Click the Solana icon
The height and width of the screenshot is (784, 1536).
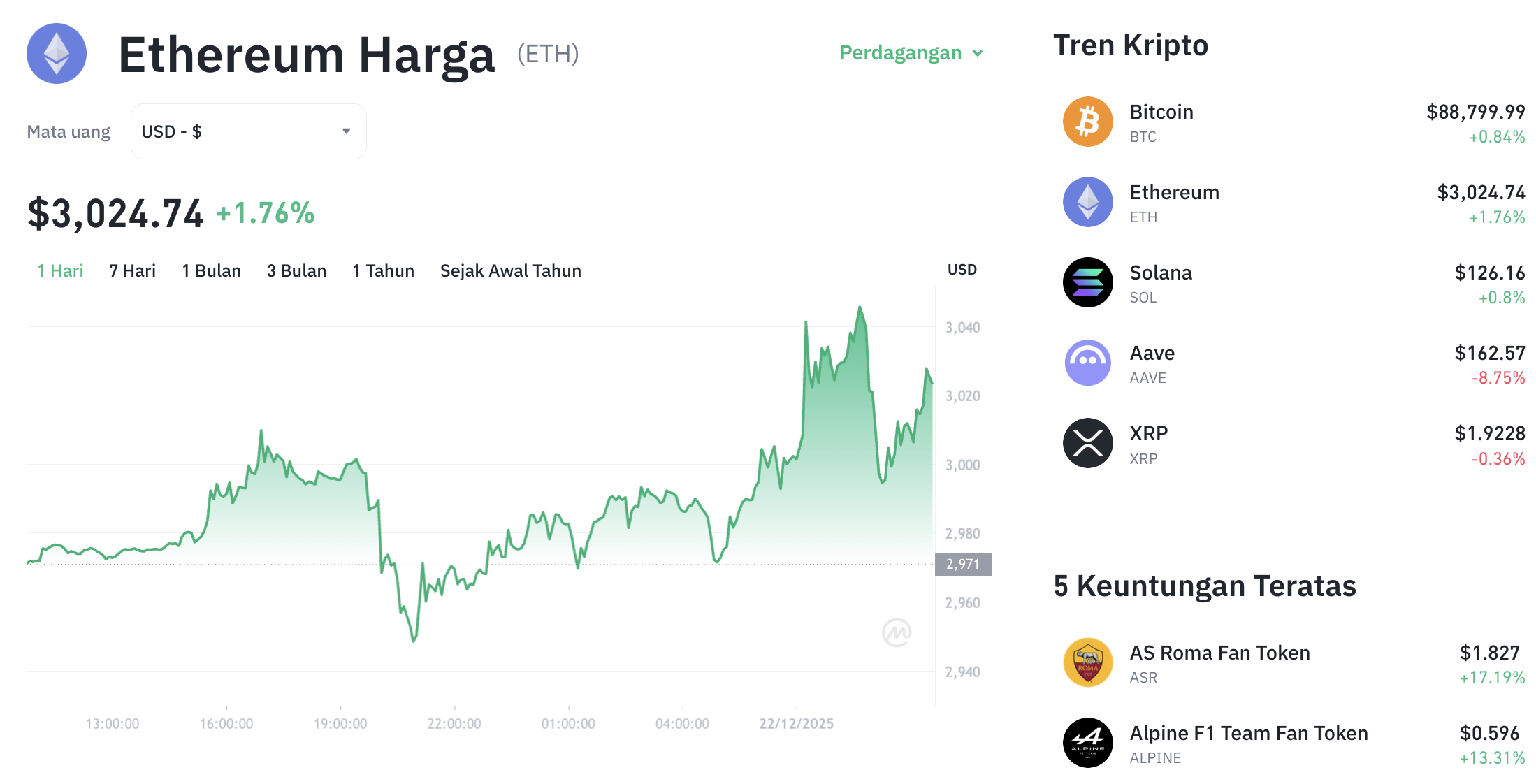tap(1087, 282)
